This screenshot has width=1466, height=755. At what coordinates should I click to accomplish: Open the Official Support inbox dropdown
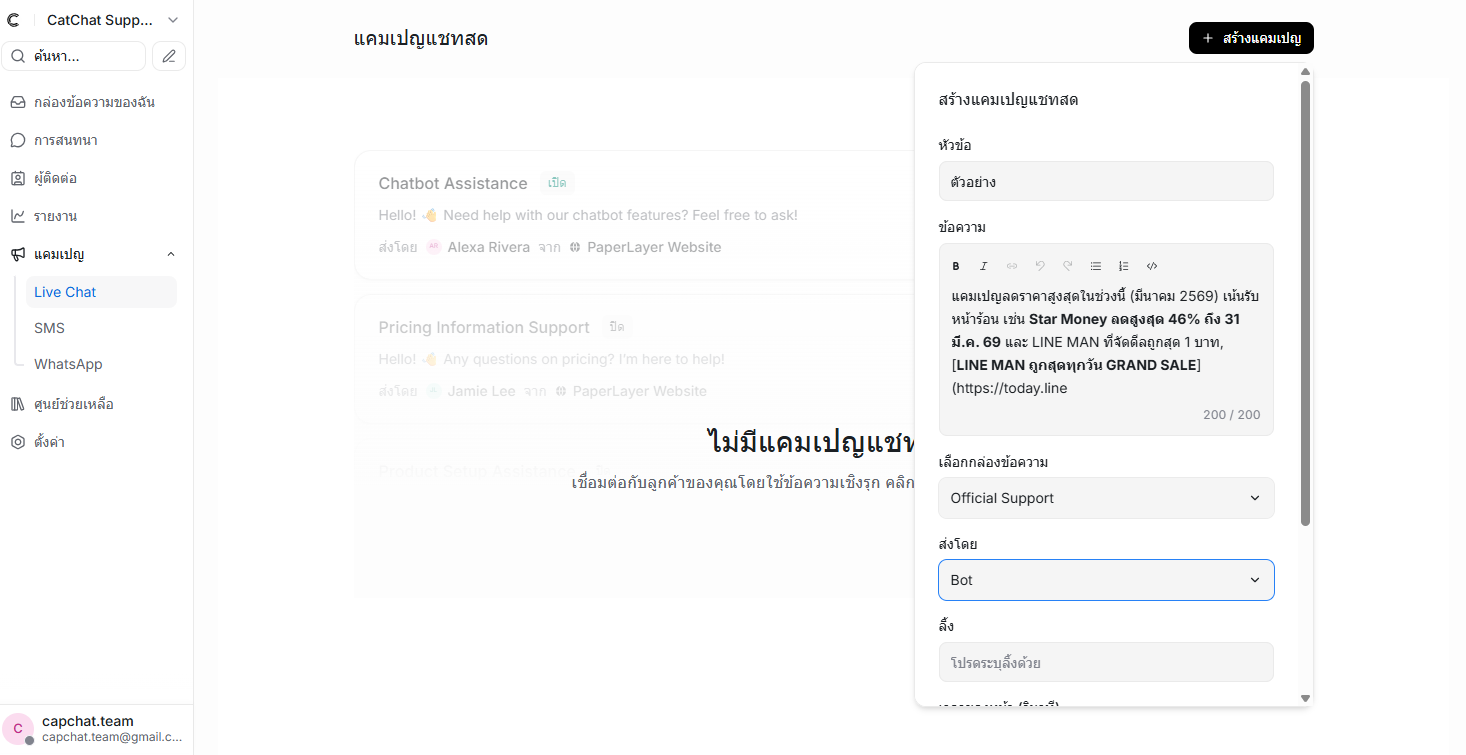pos(1106,498)
